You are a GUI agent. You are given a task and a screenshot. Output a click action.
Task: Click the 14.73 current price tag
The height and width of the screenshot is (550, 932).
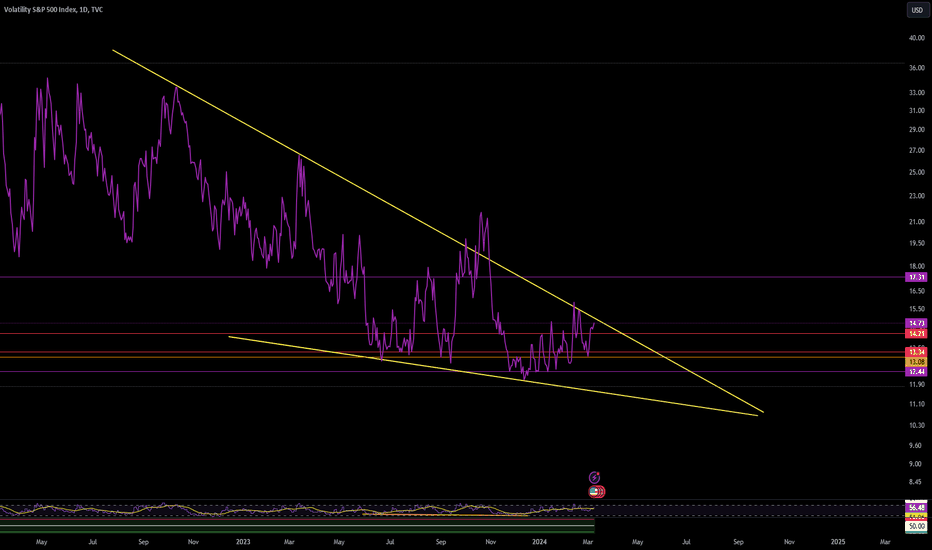(x=916, y=323)
